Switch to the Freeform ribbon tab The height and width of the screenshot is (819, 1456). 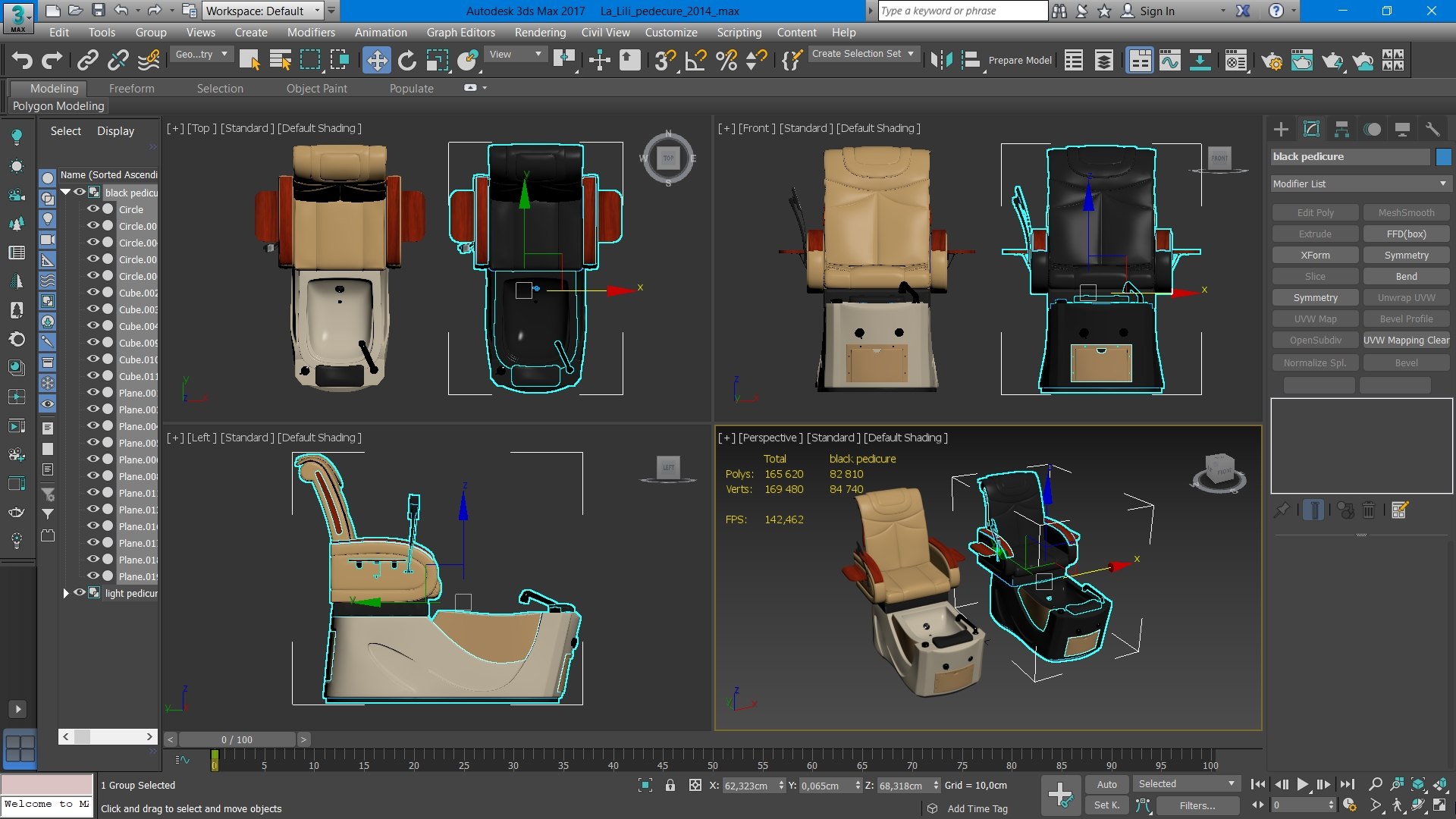click(131, 88)
